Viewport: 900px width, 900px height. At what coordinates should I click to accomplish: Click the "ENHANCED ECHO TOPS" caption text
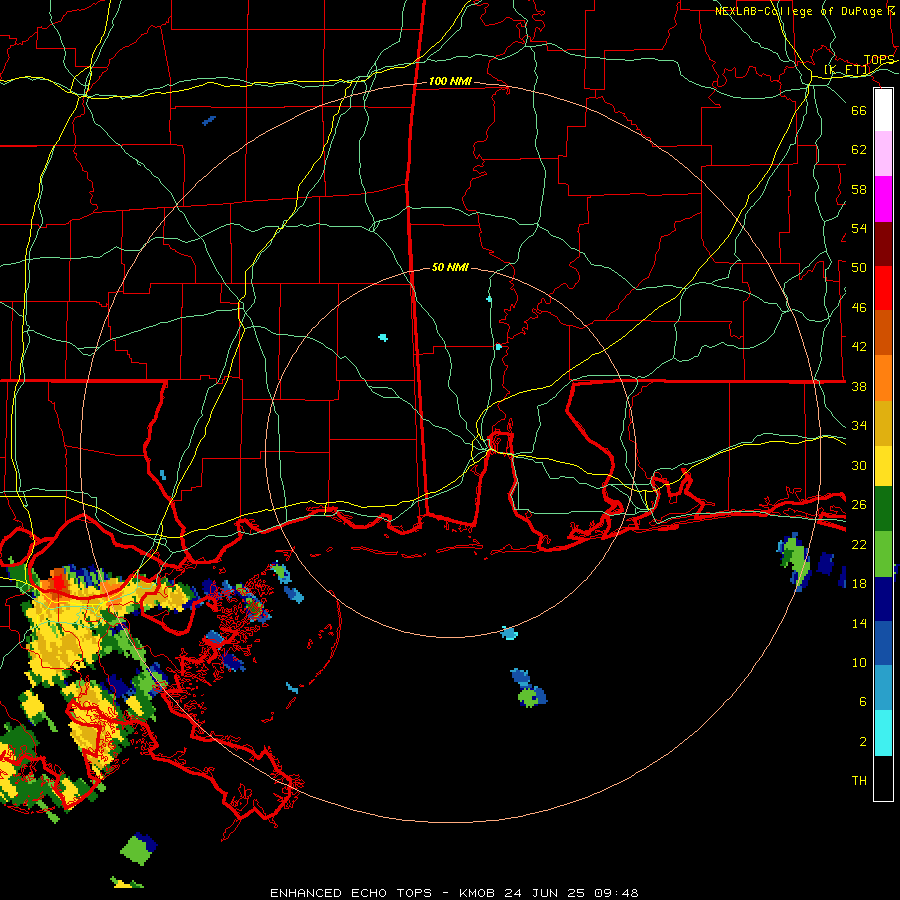351,893
